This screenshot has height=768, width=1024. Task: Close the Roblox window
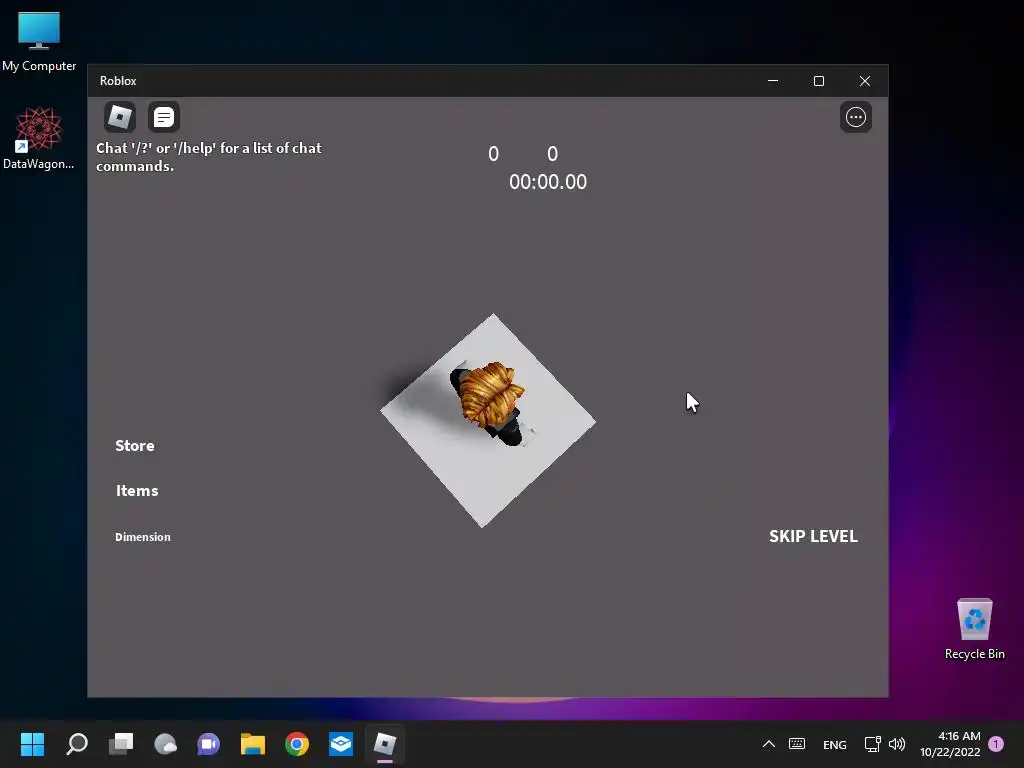pos(865,81)
